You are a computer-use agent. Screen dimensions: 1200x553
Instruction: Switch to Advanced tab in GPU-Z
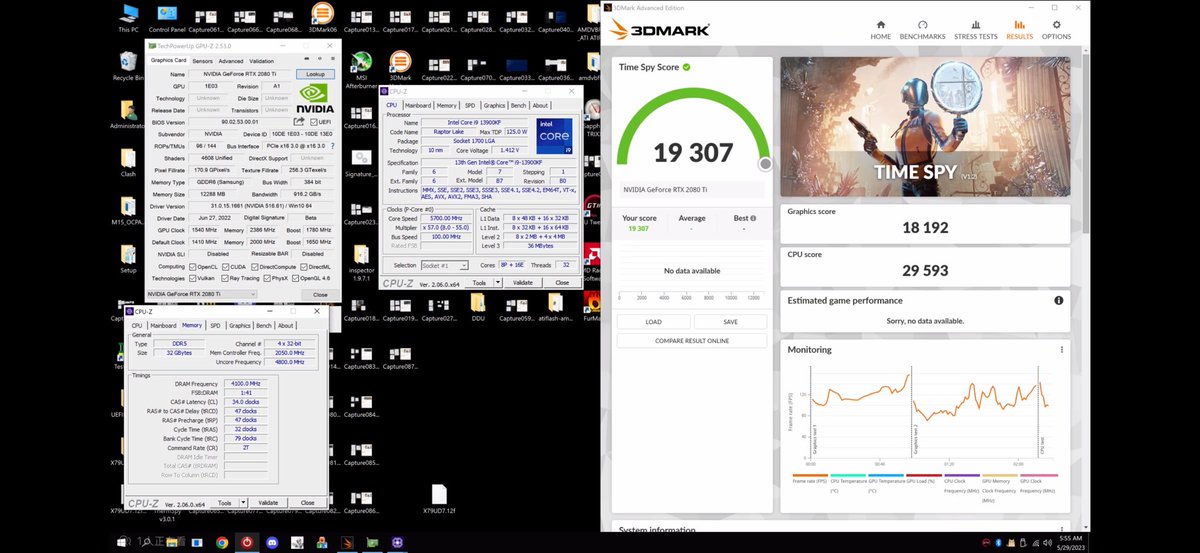point(231,61)
